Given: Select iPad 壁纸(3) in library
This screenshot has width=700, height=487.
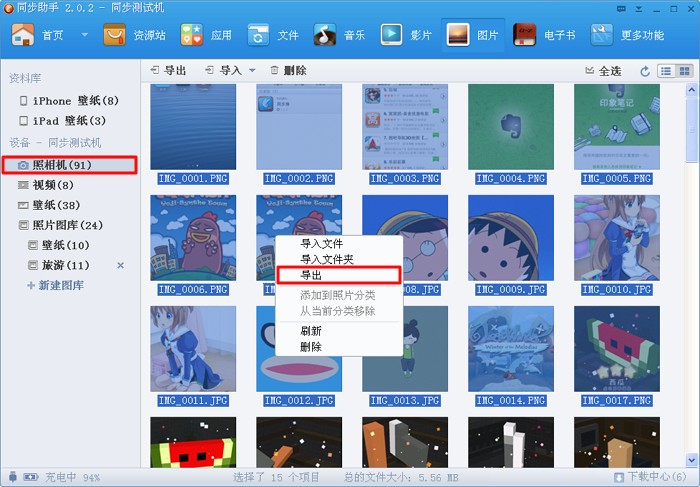Looking at the screenshot, I should click(x=62, y=121).
